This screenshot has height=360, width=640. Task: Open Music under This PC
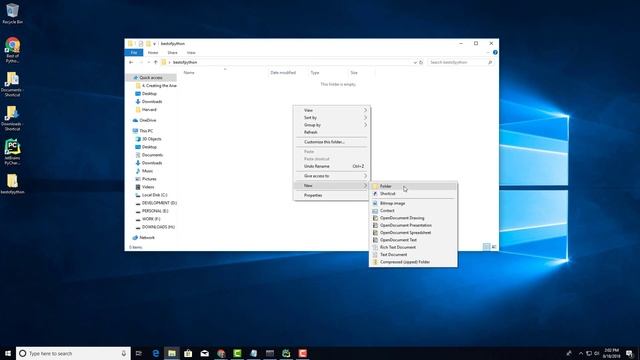(x=147, y=171)
